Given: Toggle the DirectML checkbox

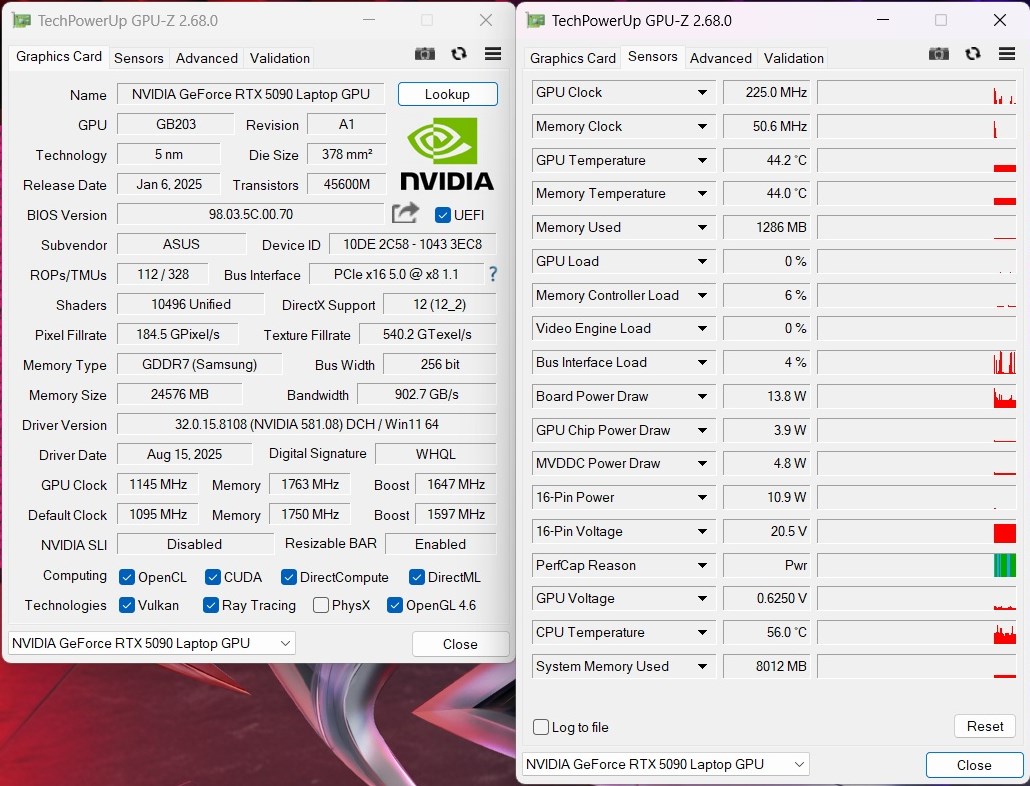Looking at the screenshot, I should pyautogui.click(x=416, y=577).
